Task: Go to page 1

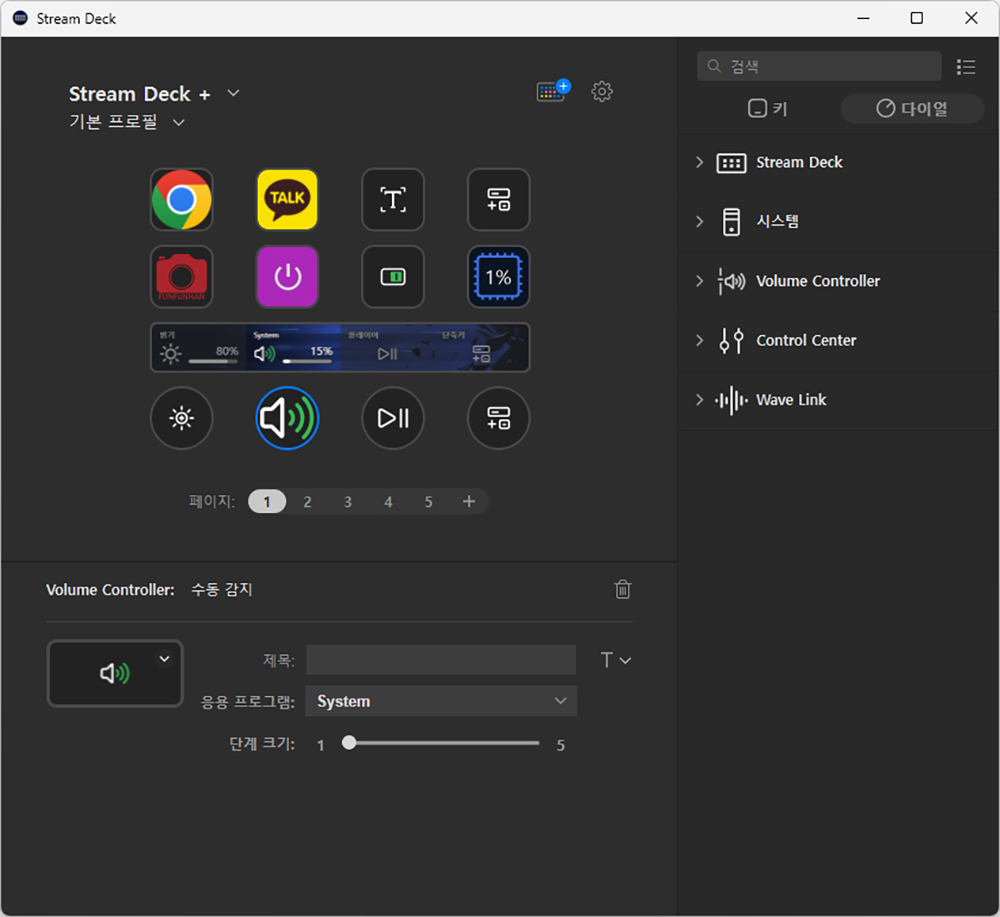Action: point(267,502)
